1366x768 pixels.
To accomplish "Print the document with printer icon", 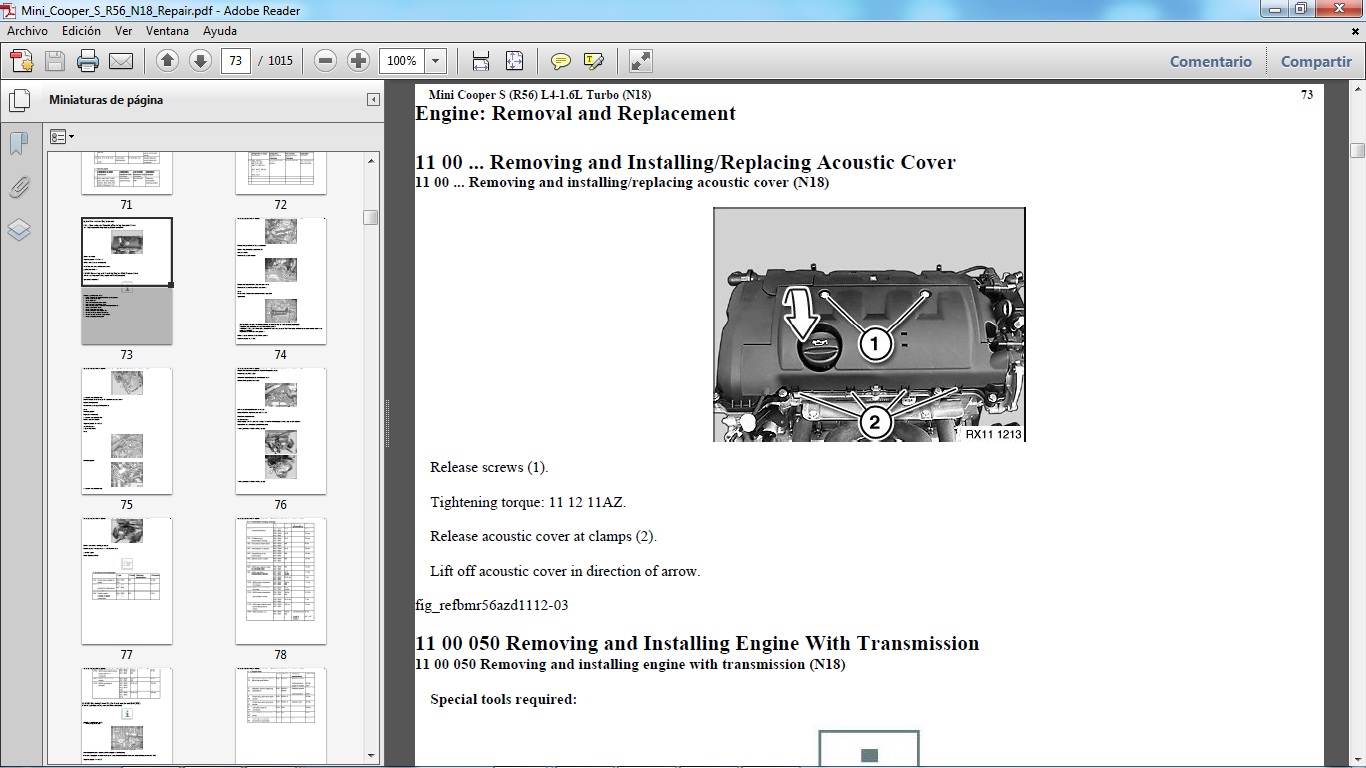I will coord(88,61).
